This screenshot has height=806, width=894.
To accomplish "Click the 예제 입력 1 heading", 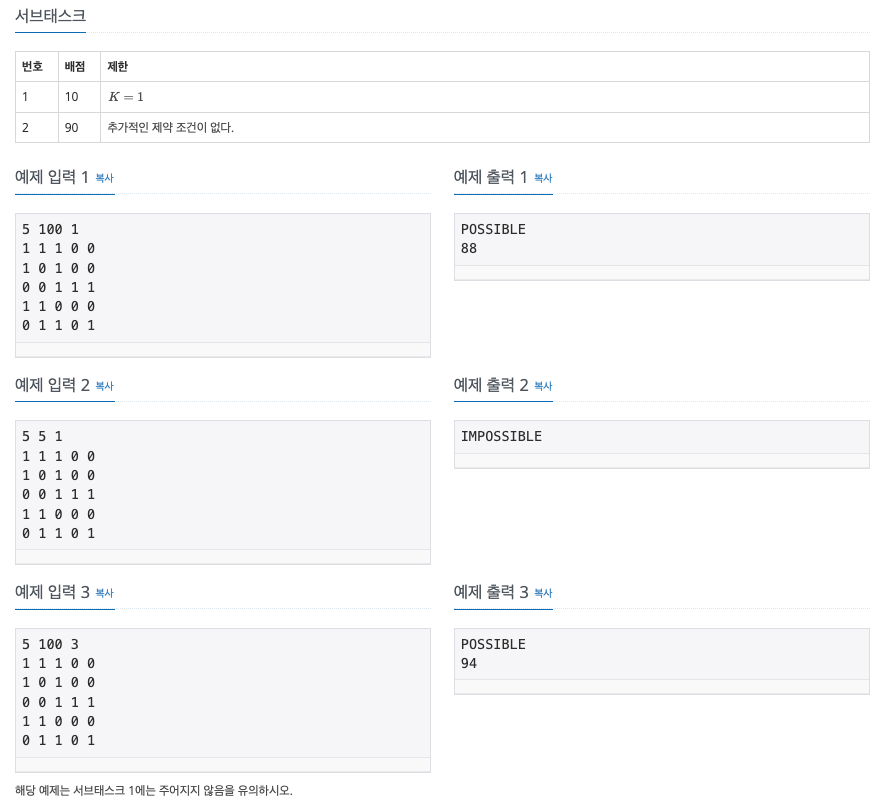I will pyautogui.click(x=51, y=177).
